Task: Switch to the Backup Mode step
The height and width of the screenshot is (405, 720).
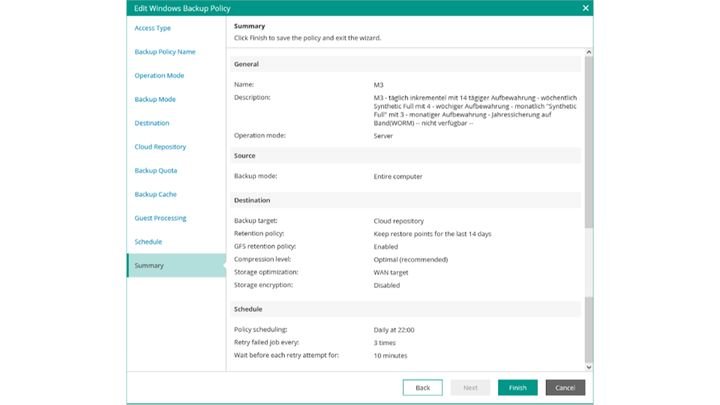Action: click(155, 99)
